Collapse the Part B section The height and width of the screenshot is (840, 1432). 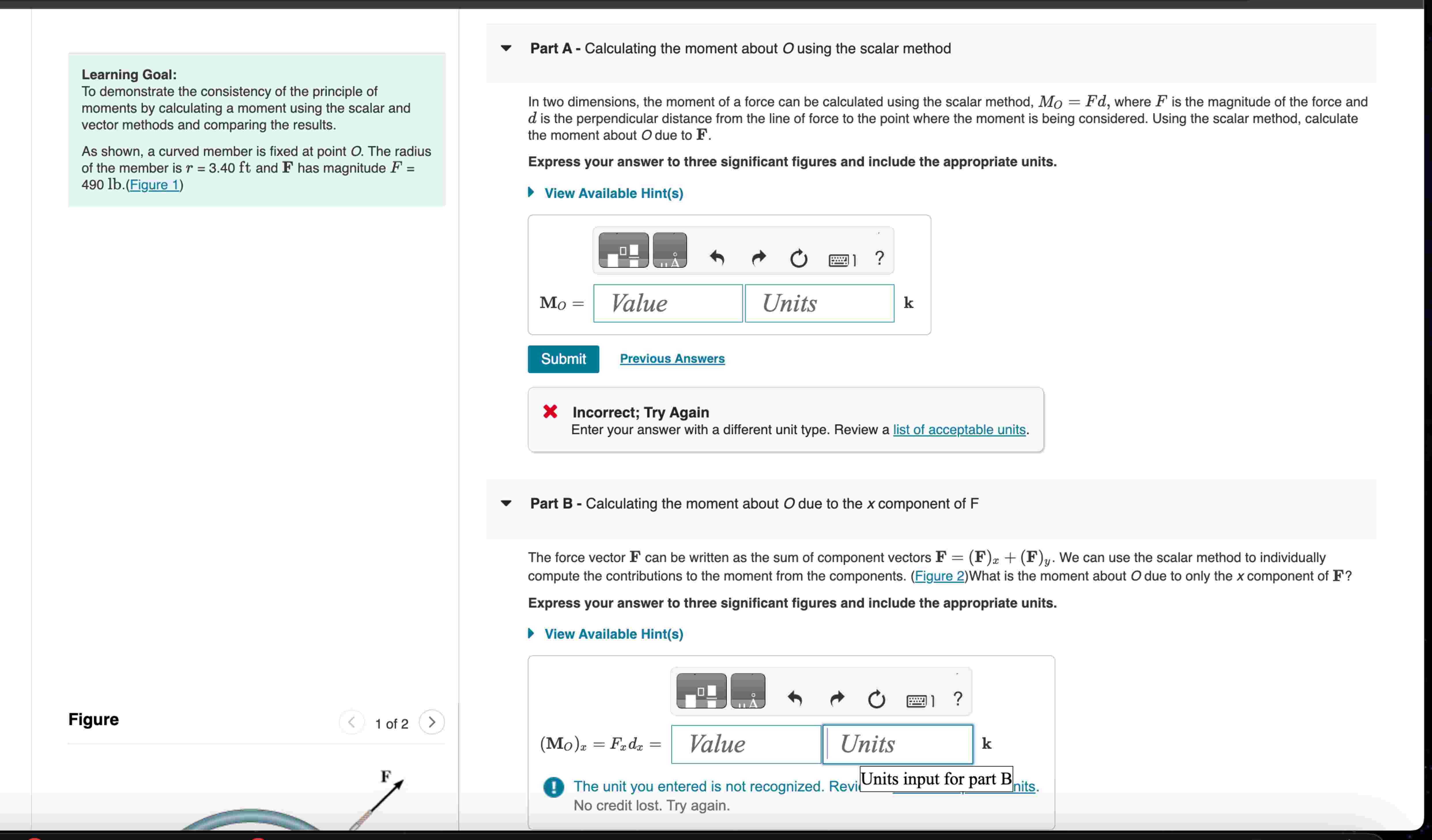coord(505,503)
